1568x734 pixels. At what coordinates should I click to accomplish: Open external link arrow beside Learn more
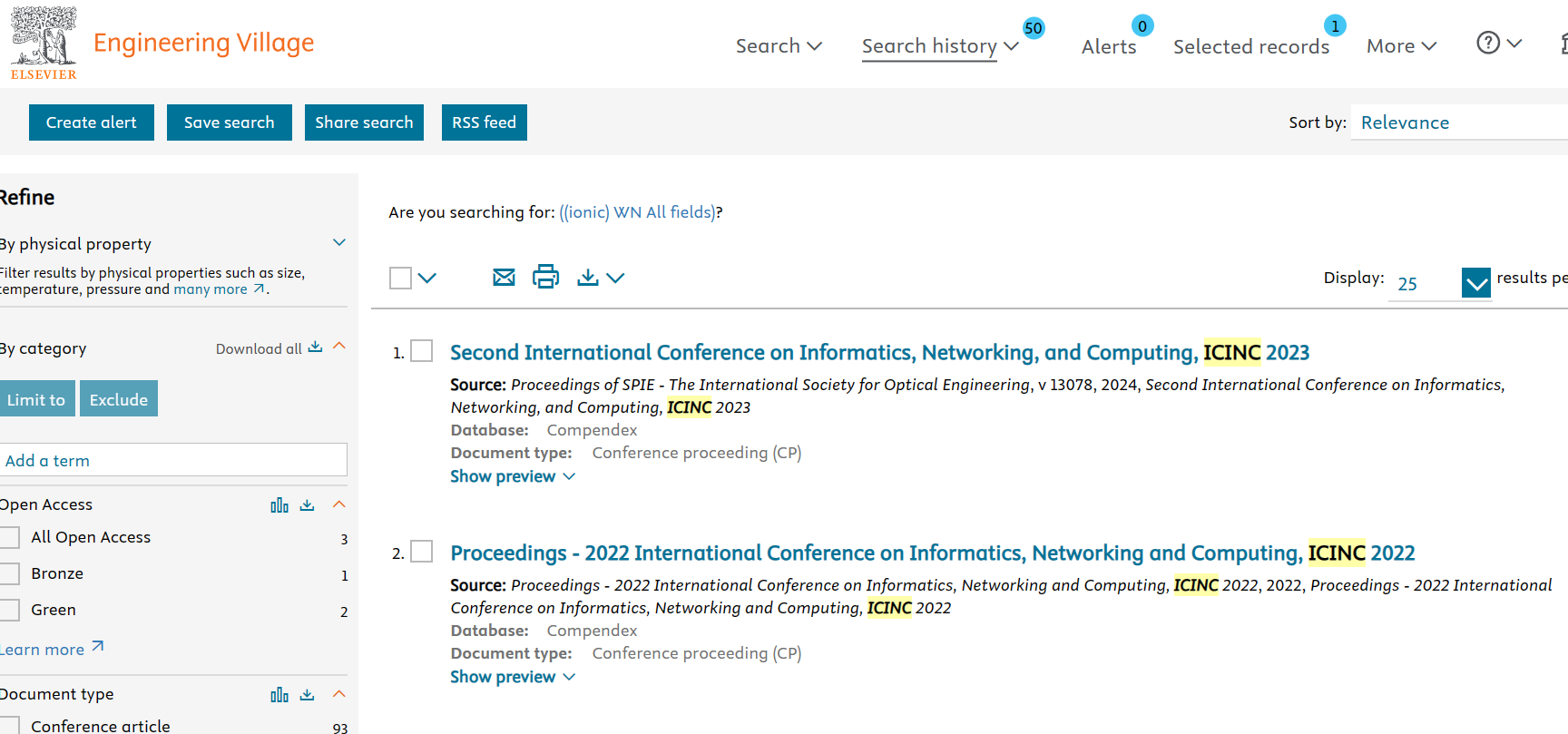(x=98, y=647)
